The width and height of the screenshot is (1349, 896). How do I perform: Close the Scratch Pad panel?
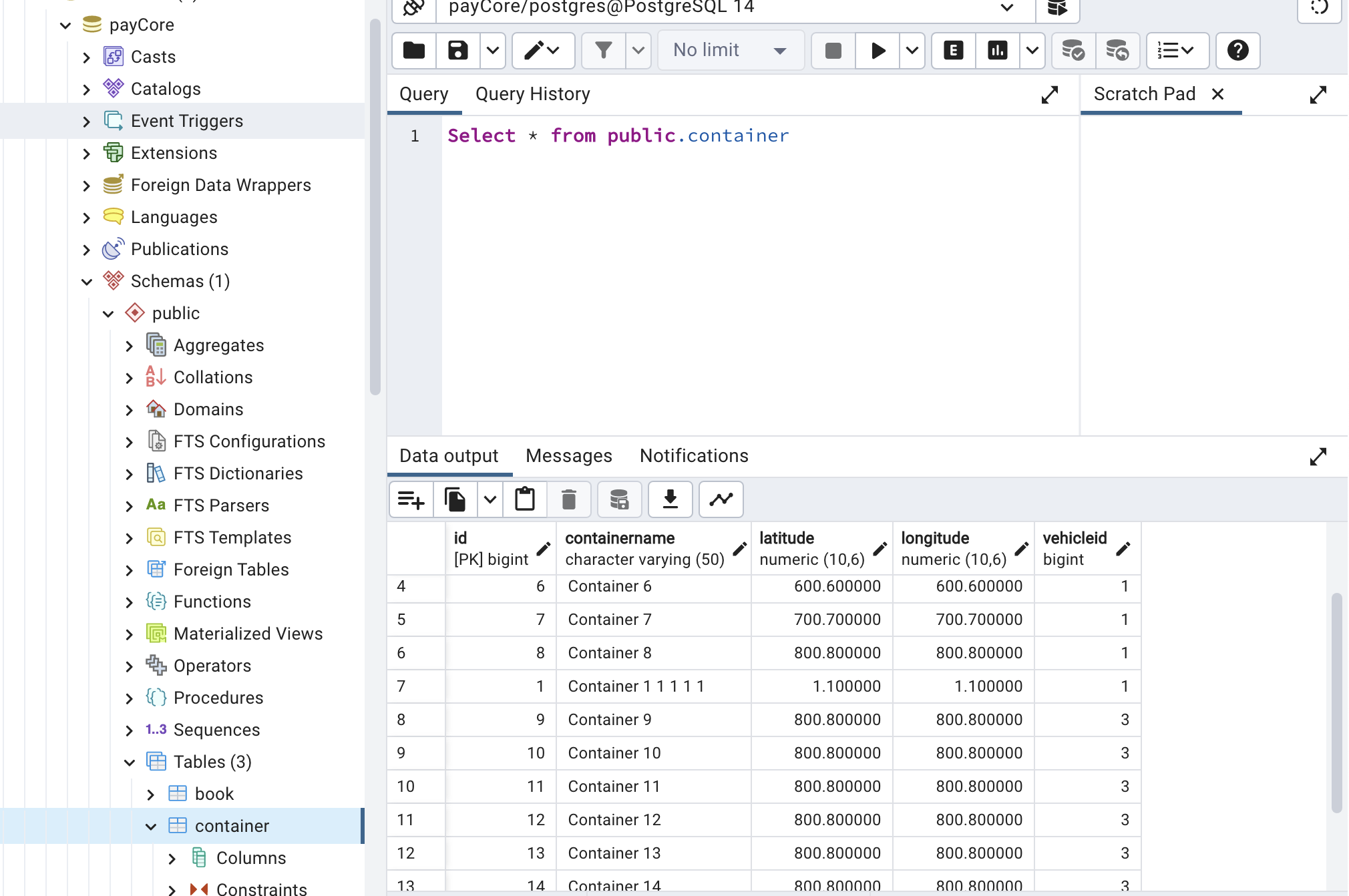1217,93
